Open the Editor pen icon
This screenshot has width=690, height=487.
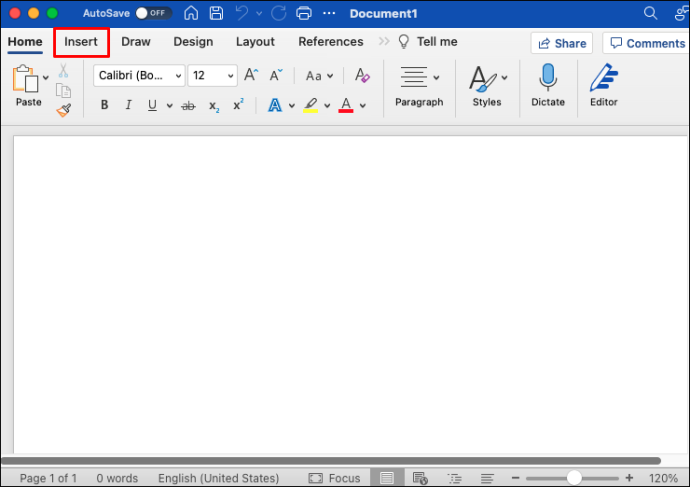tap(604, 77)
